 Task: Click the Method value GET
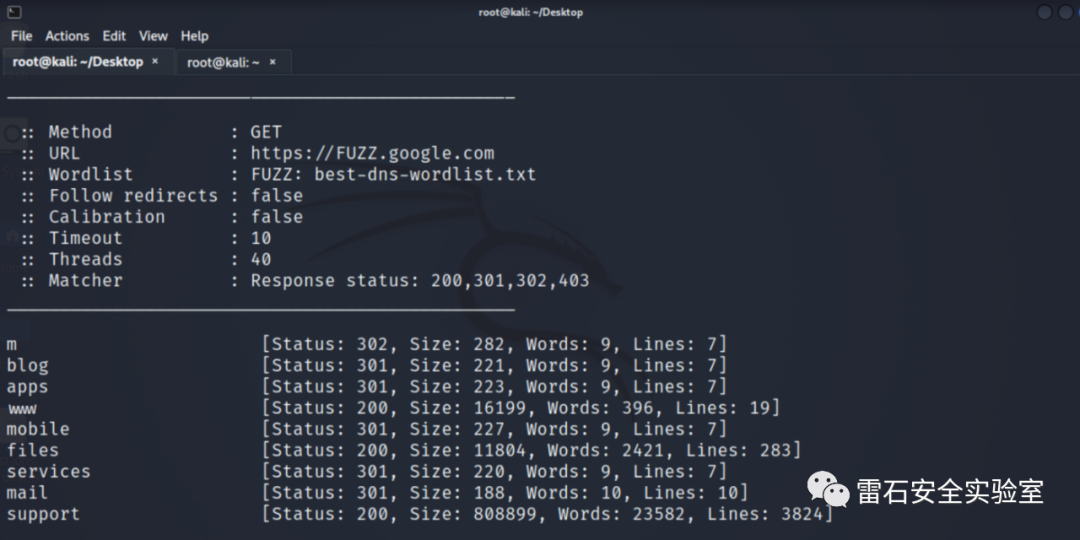[x=266, y=132]
